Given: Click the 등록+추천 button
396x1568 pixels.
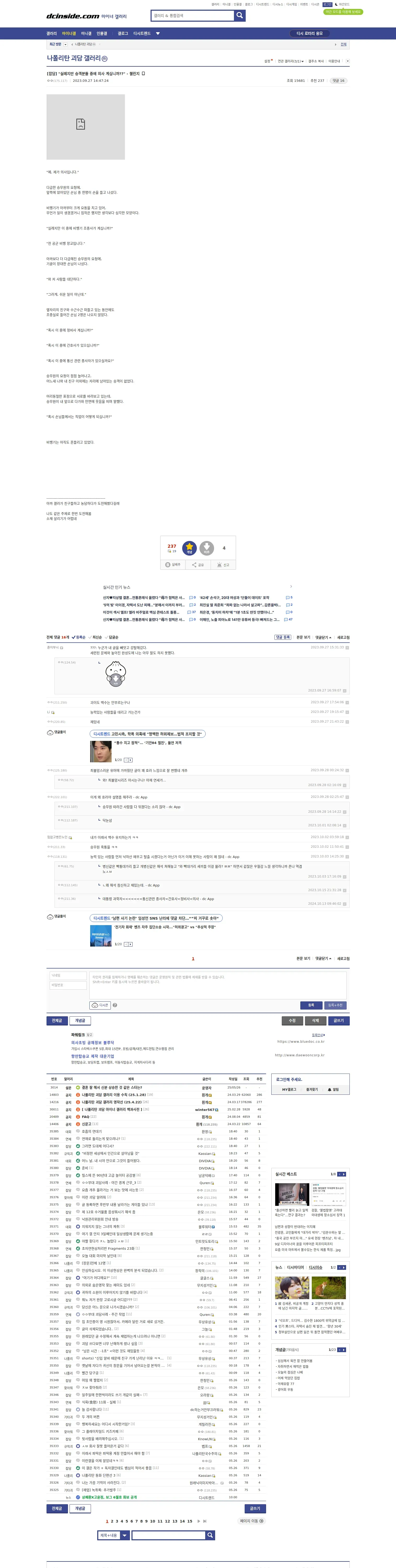Looking at the screenshot, I should [x=335, y=1006].
